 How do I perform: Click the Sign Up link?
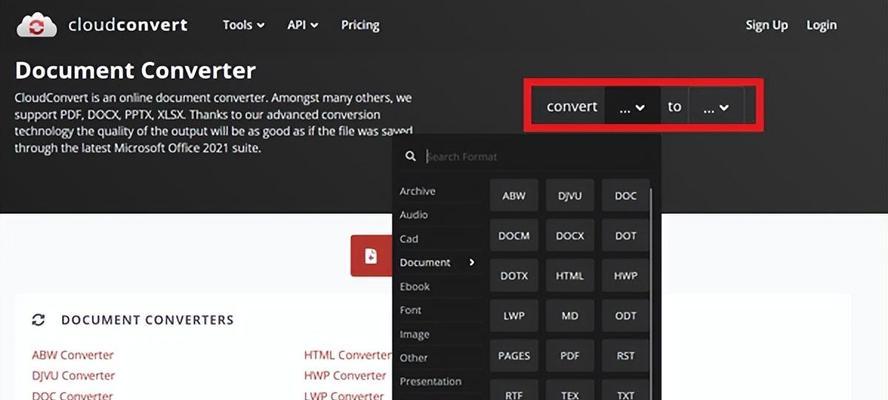pyautogui.click(x=766, y=25)
